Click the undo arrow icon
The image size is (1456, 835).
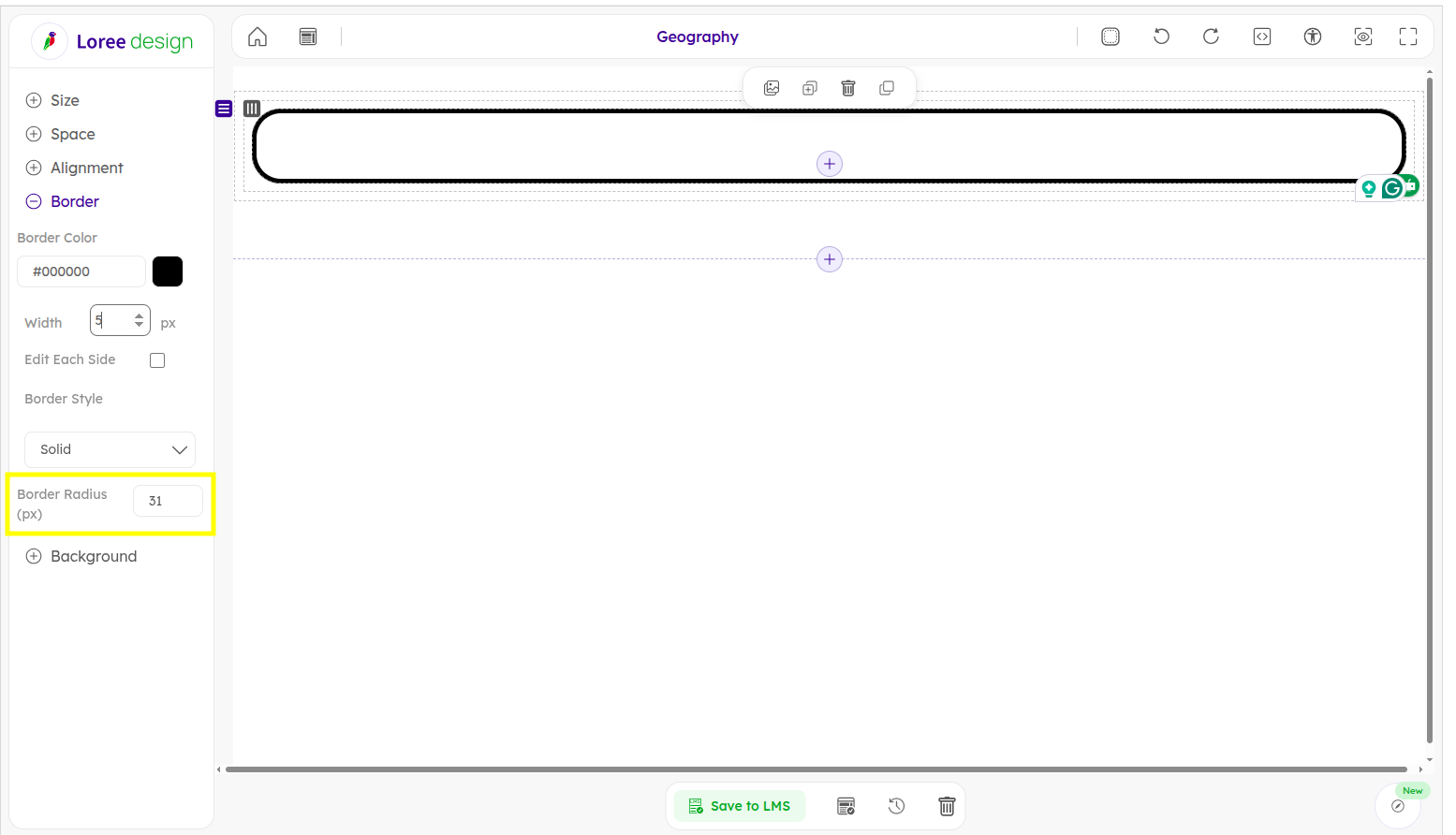[x=1161, y=37]
